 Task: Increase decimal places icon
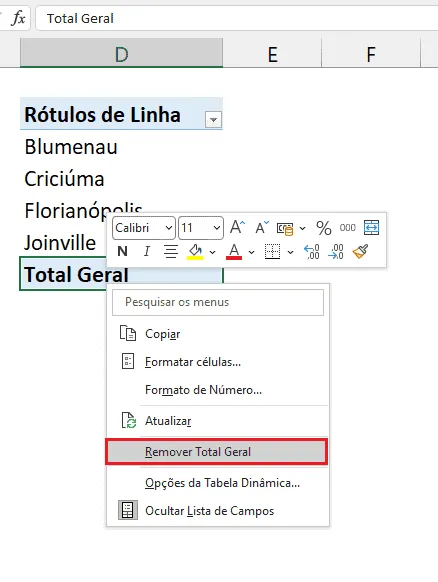pyautogui.click(x=311, y=252)
